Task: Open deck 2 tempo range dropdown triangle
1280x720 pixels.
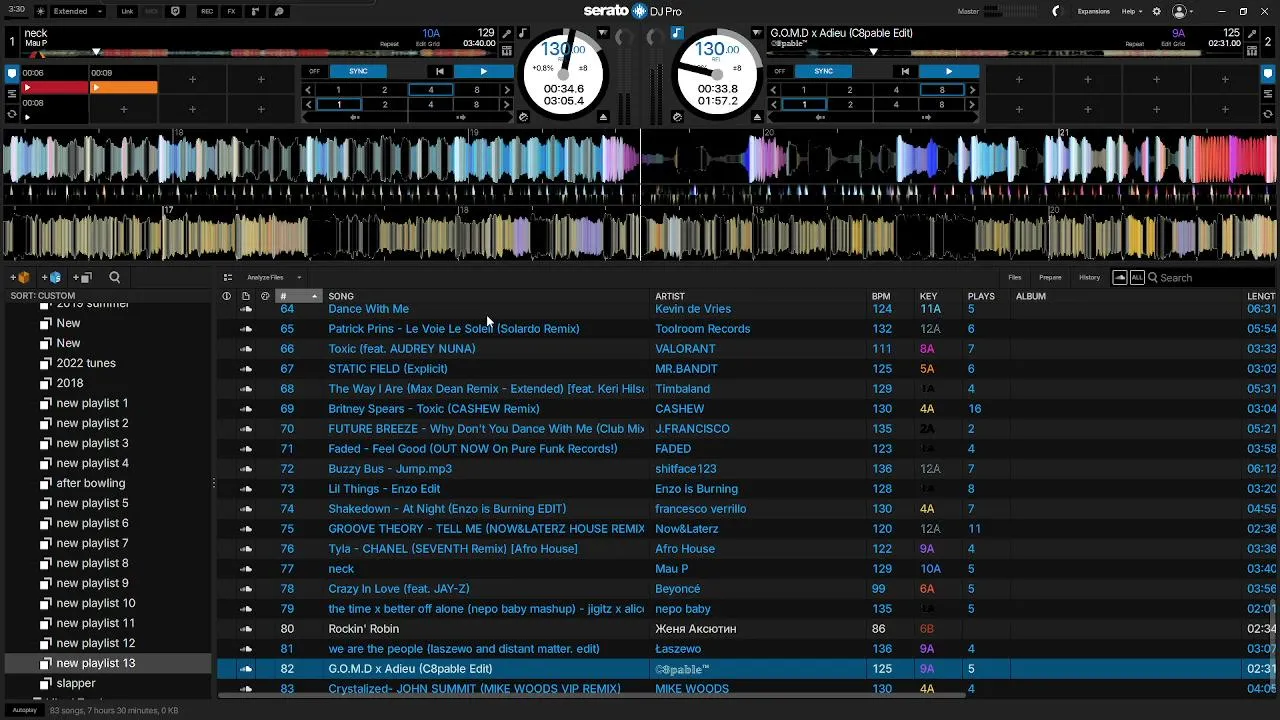Action: point(757,33)
